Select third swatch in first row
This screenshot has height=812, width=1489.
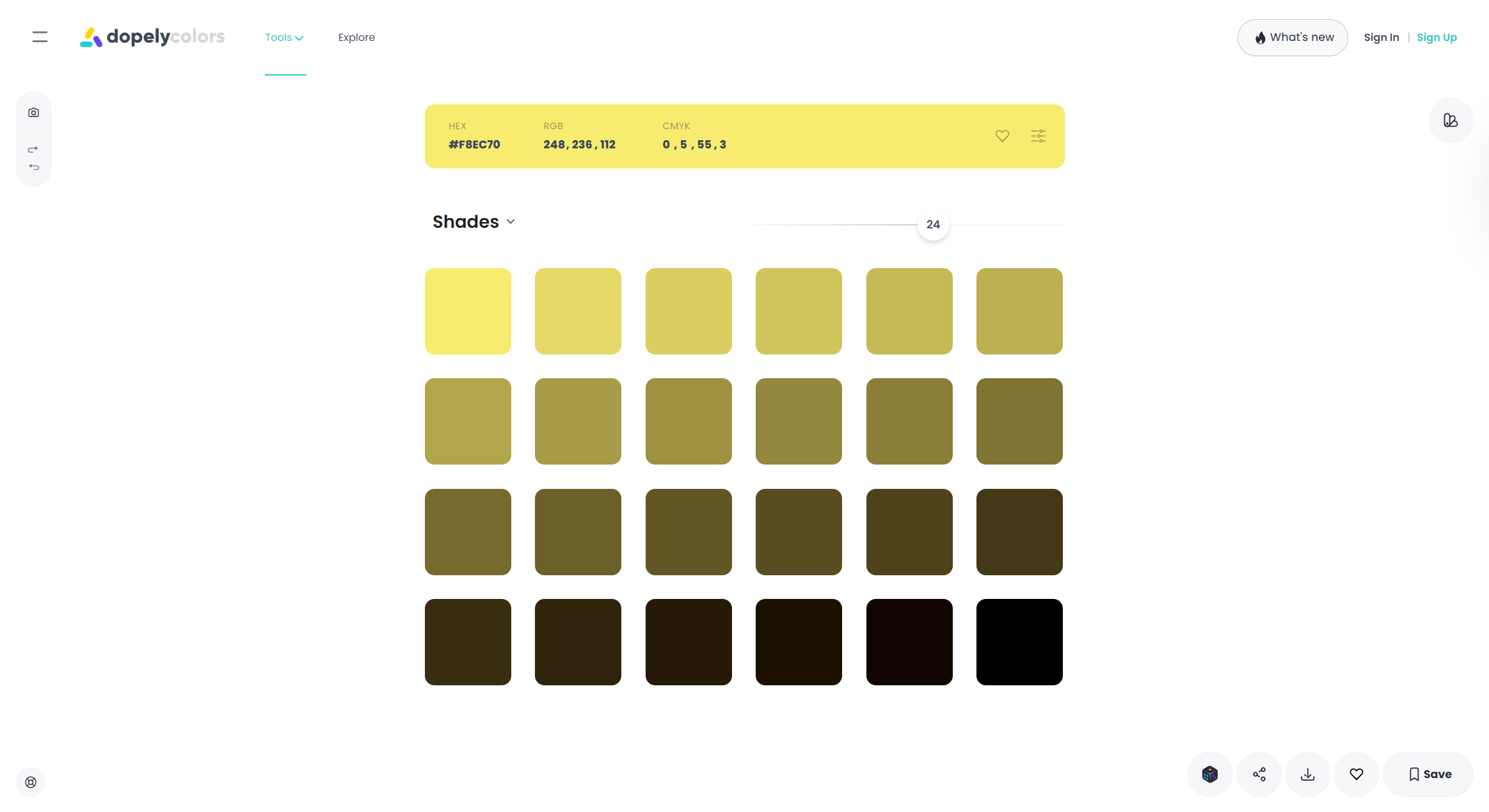pyautogui.click(x=689, y=311)
